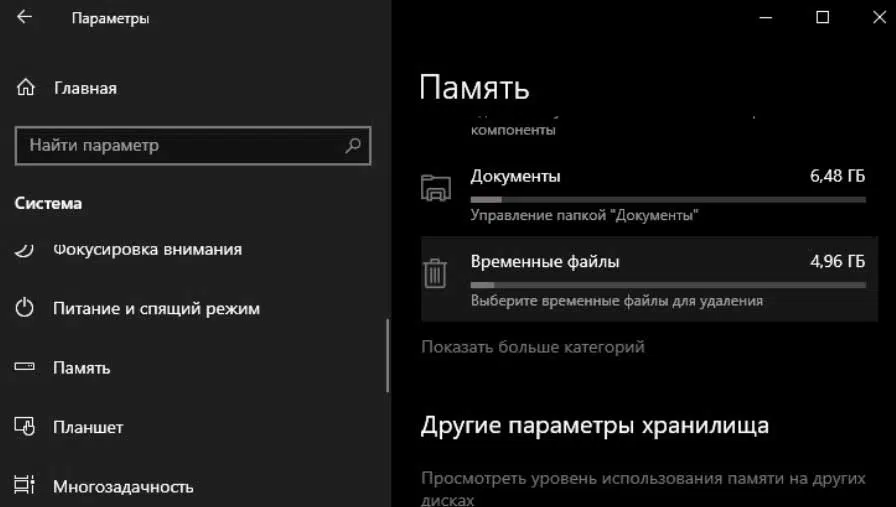Click the multitasking icon beside Многозадачность
The height and width of the screenshot is (507, 896).
[25, 485]
